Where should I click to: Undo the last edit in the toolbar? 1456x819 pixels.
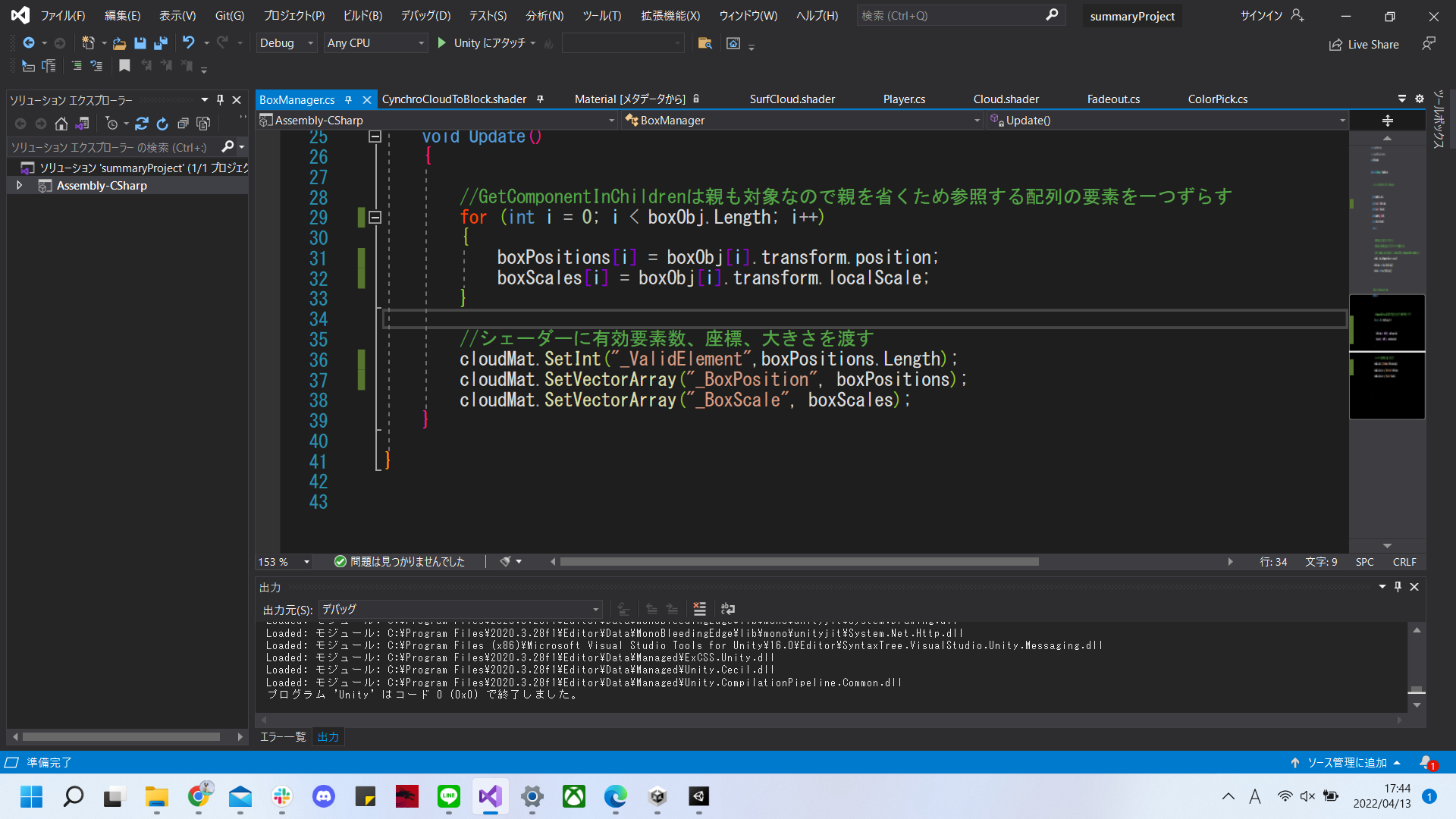pos(189,43)
